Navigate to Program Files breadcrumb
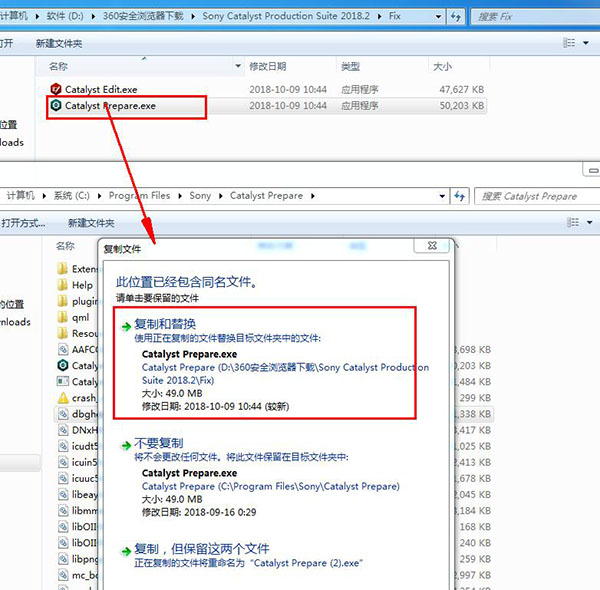This screenshot has width=600, height=590. pos(139,196)
